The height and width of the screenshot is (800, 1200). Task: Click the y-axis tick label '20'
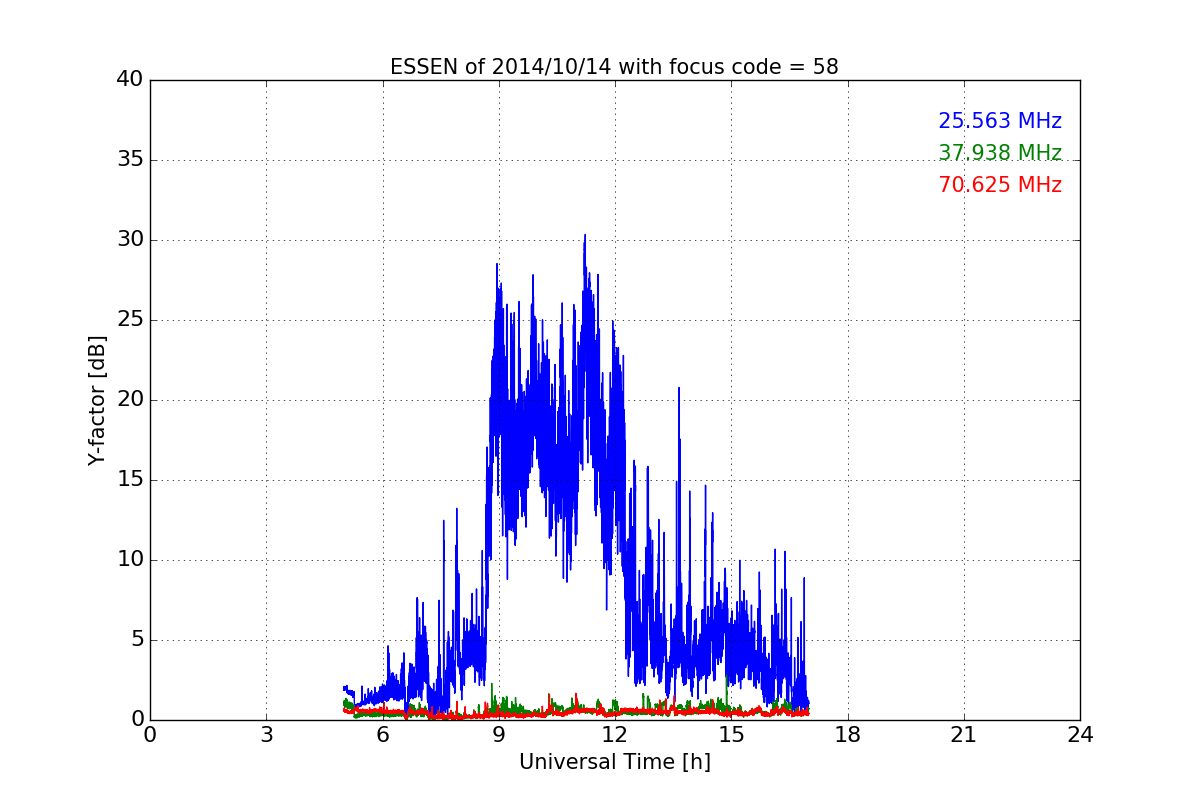(x=129, y=400)
